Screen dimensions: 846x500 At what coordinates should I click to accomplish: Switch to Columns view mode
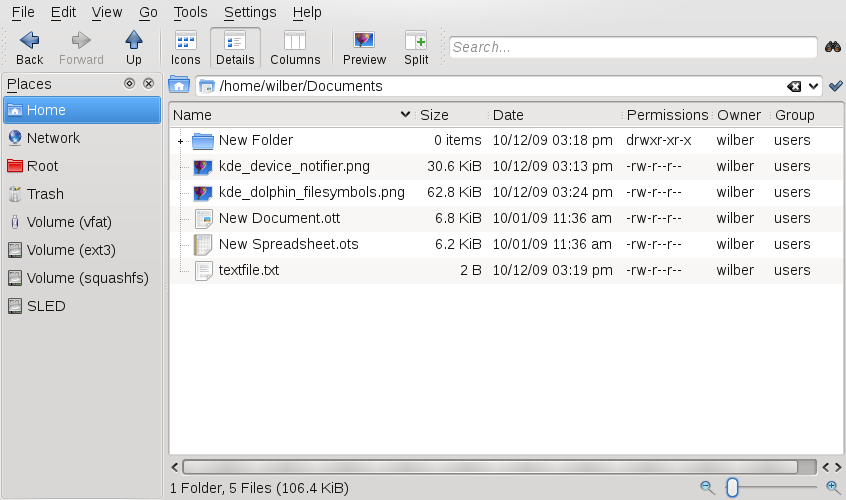pos(295,48)
